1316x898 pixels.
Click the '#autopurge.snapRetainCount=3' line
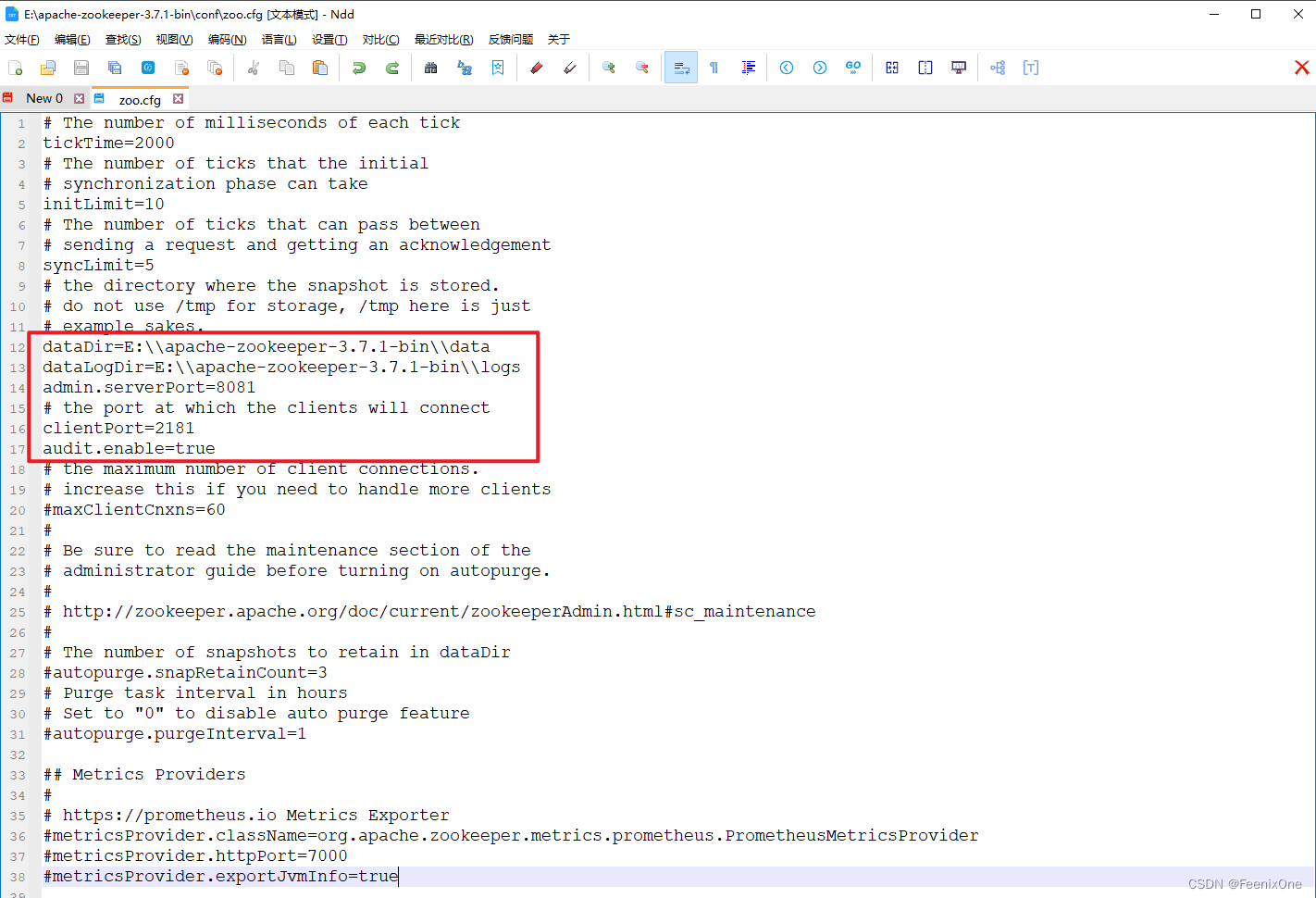tap(185, 672)
